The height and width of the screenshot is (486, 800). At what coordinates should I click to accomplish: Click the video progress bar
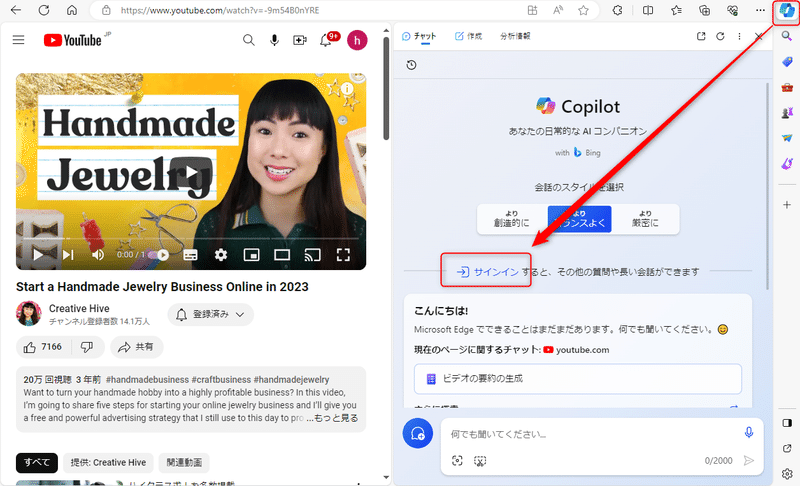click(x=191, y=238)
